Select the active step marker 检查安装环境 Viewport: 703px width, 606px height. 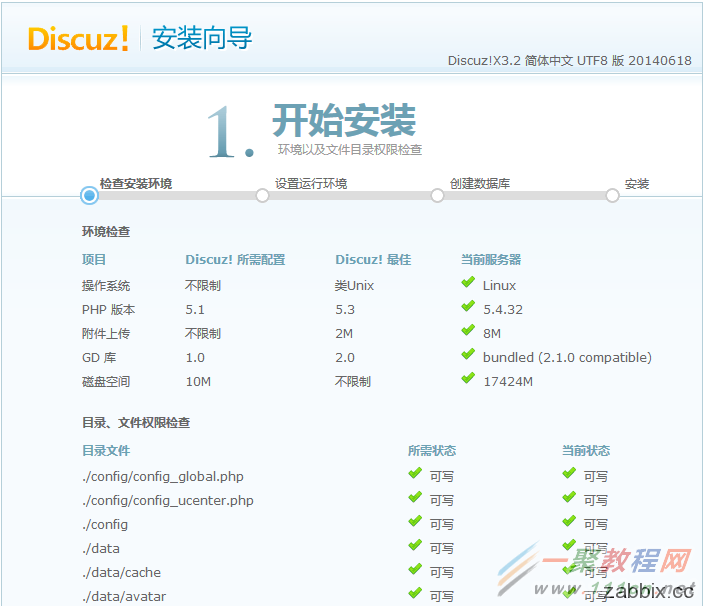(89, 195)
